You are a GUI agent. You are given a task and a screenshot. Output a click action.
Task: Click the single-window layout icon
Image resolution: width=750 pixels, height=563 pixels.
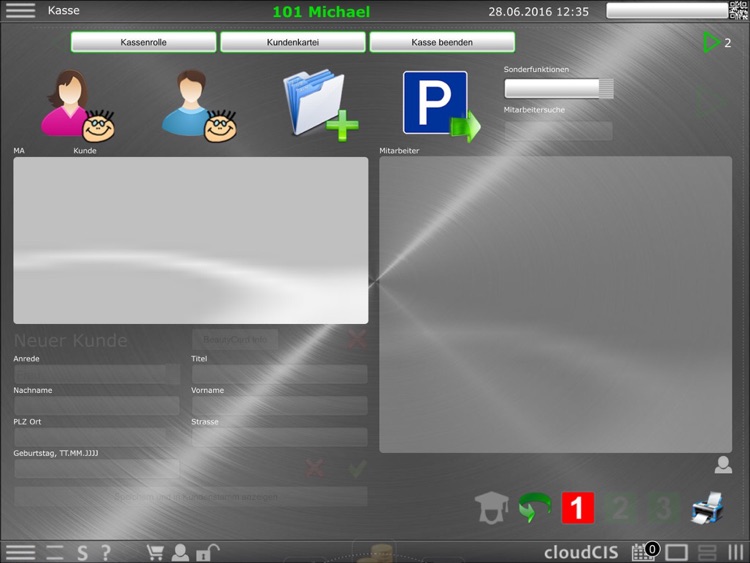coord(676,552)
